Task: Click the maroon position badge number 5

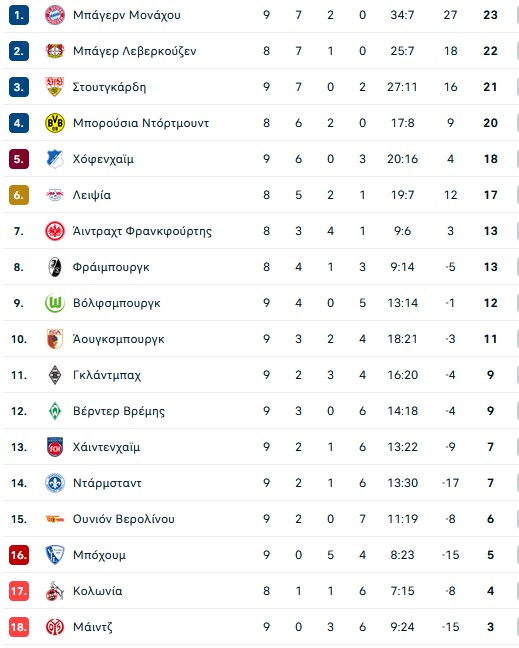Action: pos(19,159)
